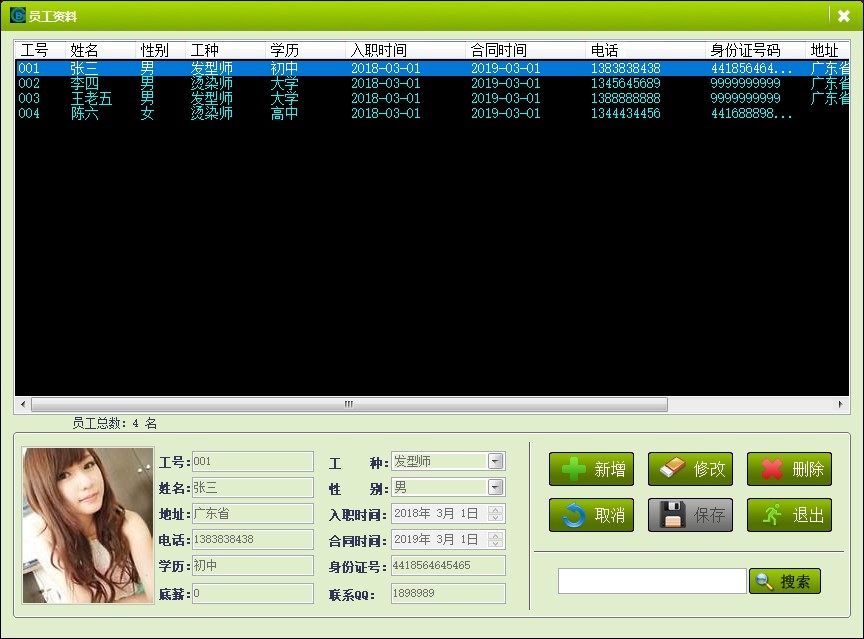Select employee row 陈六
Viewport: 864px width, 639px height.
(85, 114)
